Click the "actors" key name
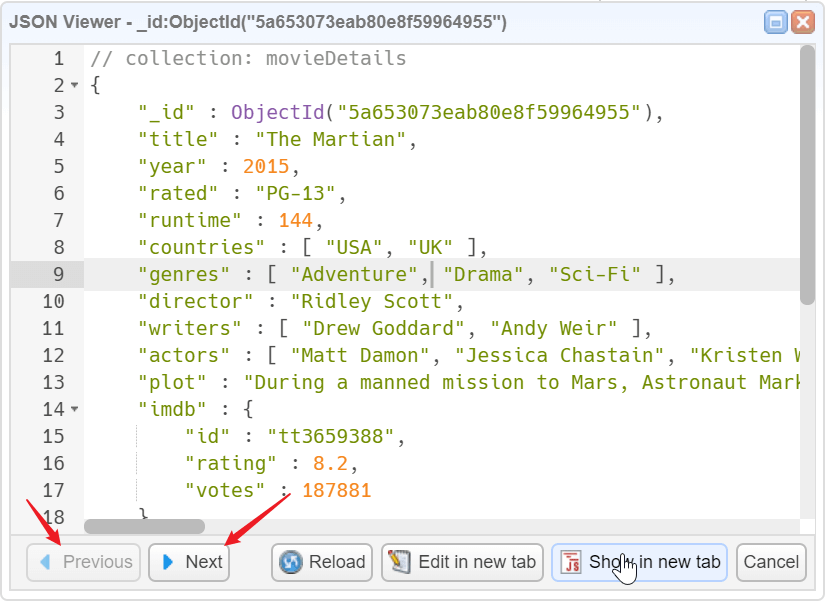Screen dimensions: 827x602 coord(184,355)
